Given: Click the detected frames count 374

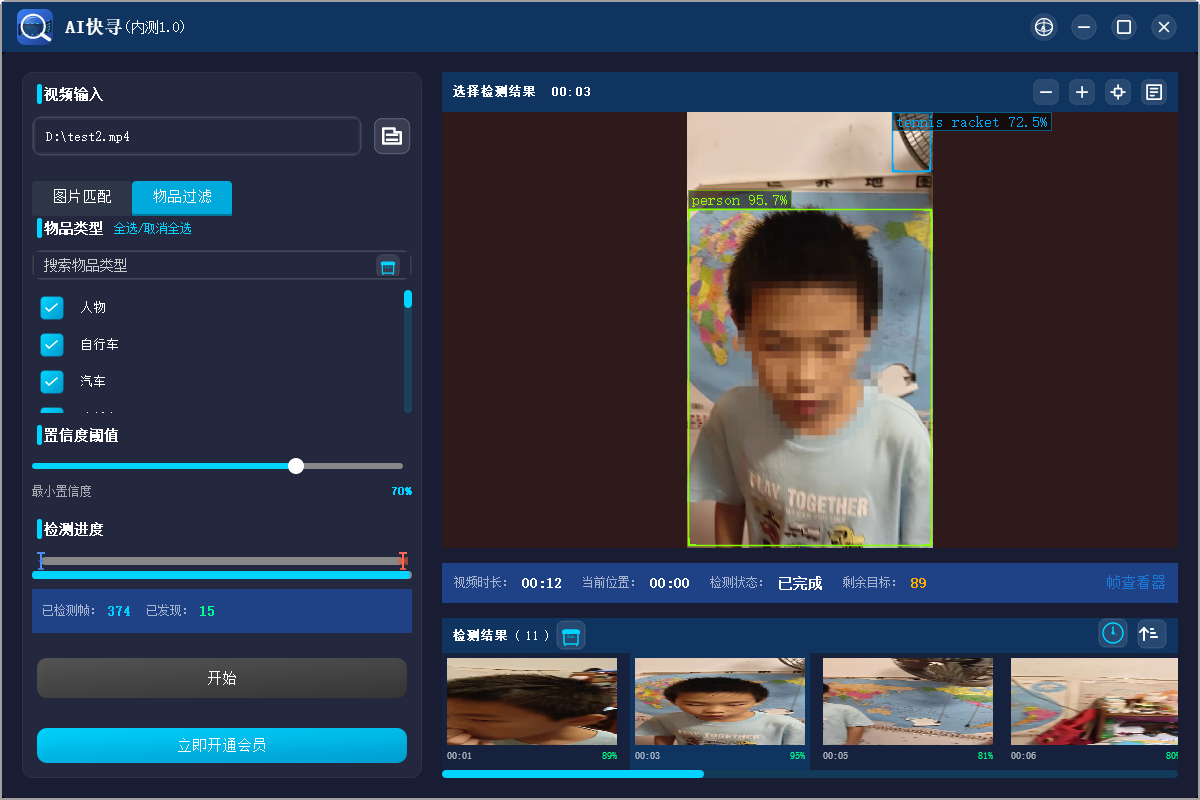Looking at the screenshot, I should (119, 611).
